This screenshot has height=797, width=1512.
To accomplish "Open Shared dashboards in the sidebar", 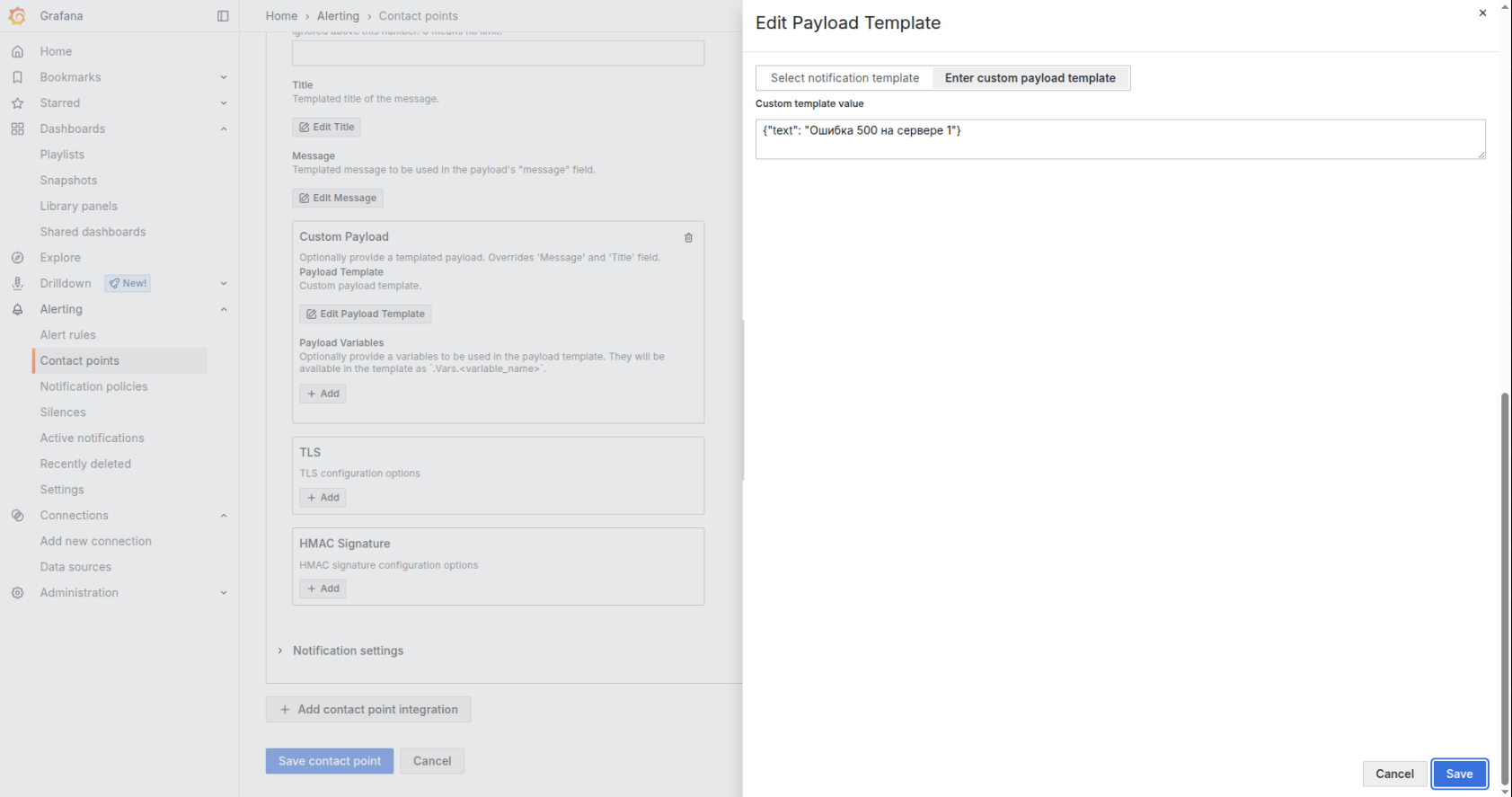I will point(93,232).
